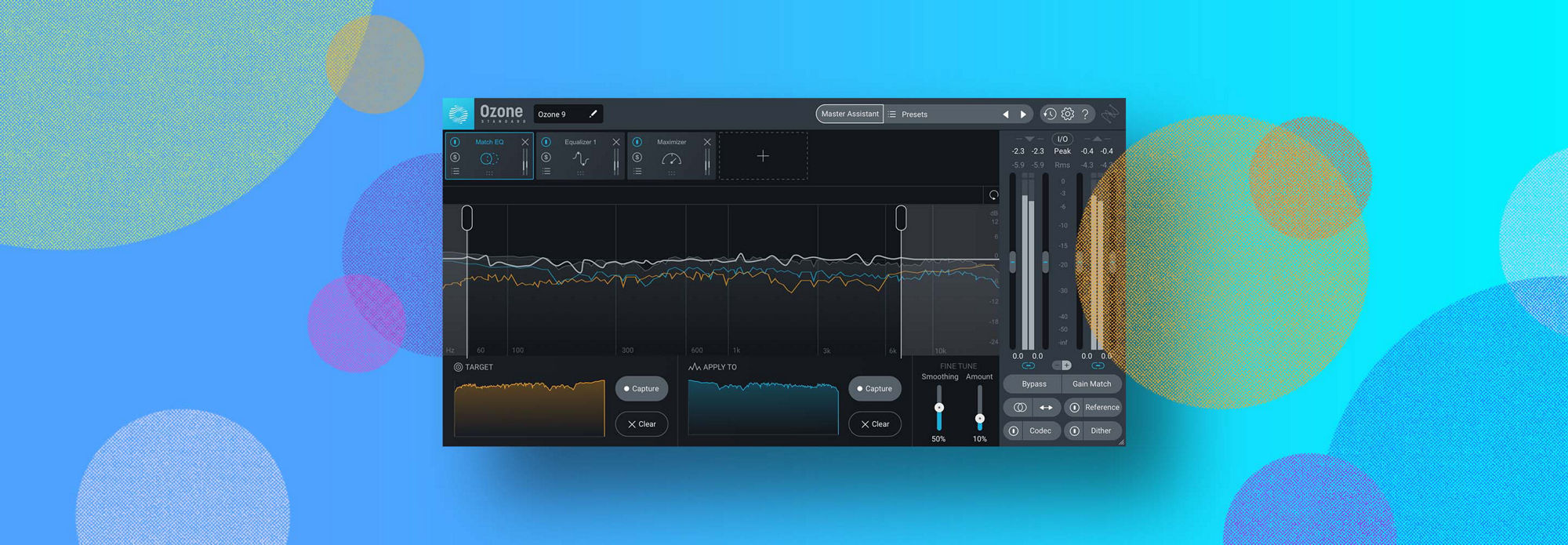The height and width of the screenshot is (545, 1568).
Task: Remove the Maximizer module with its X
Action: point(707,142)
